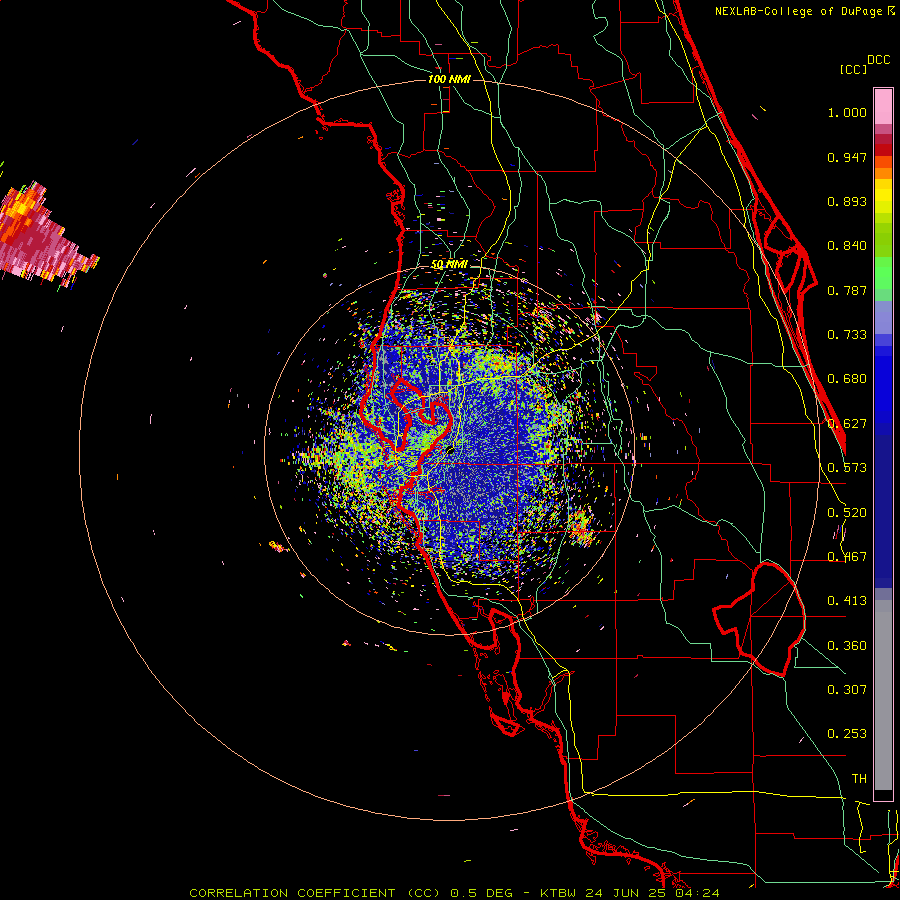Select the 0.467 legend value

click(x=847, y=557)
